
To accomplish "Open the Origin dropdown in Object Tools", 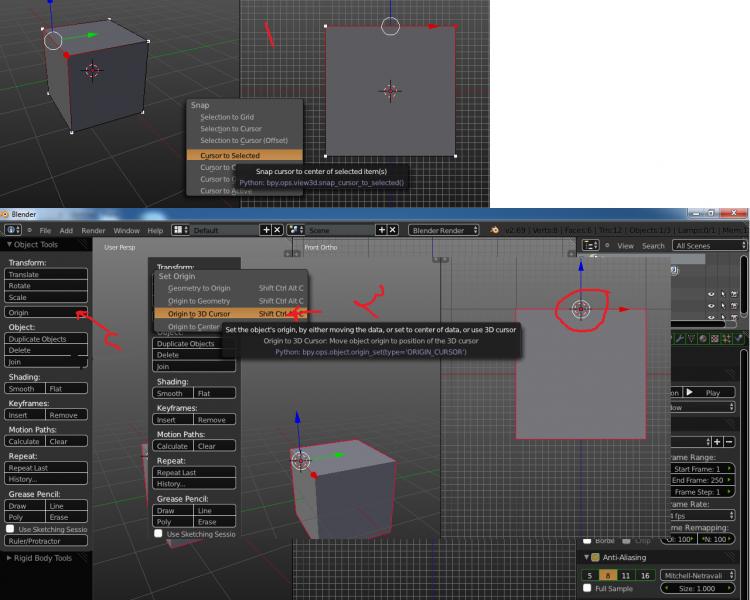I will coord(45,312).
